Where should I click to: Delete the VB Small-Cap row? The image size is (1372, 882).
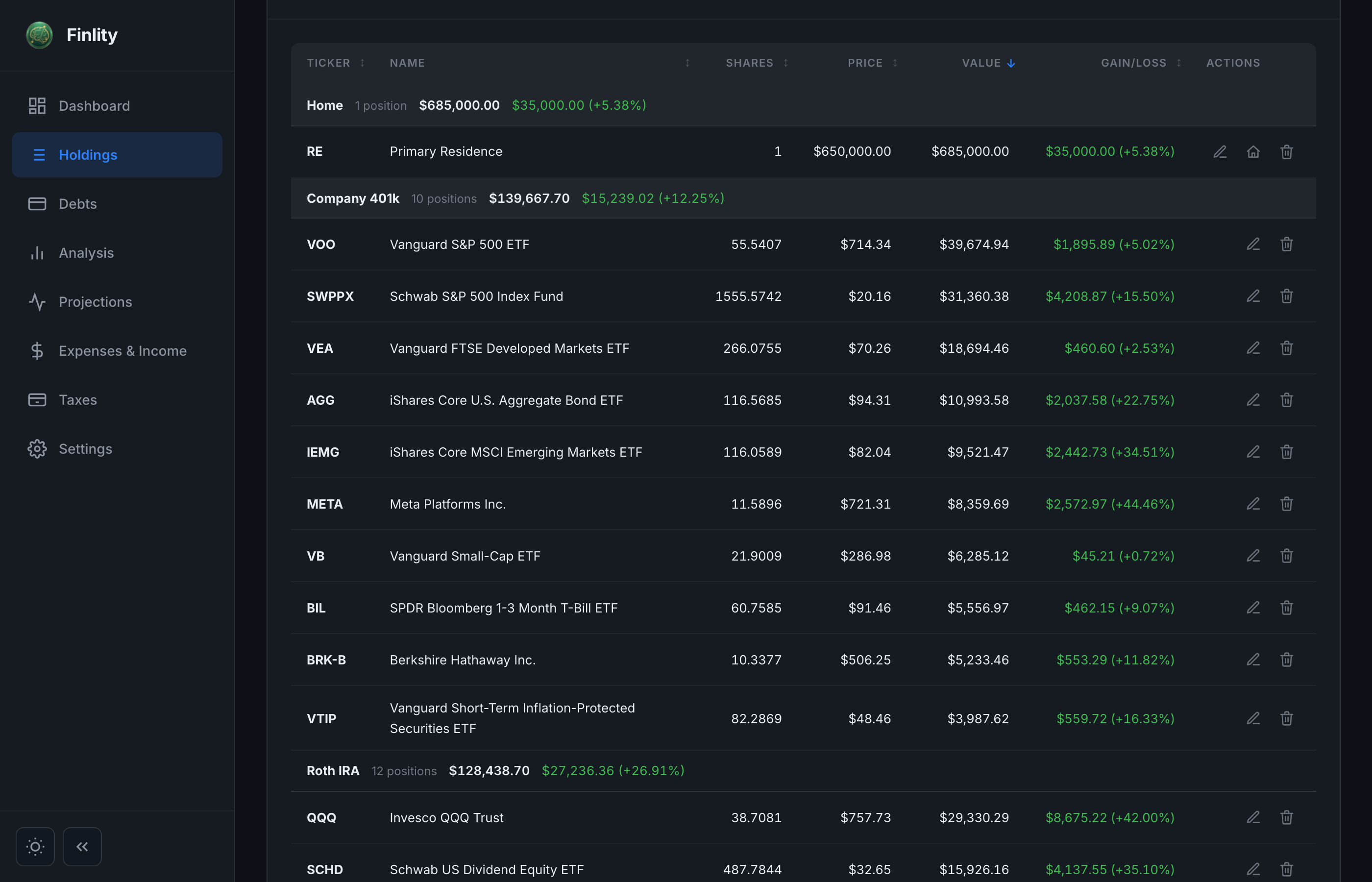(1286, 556)
